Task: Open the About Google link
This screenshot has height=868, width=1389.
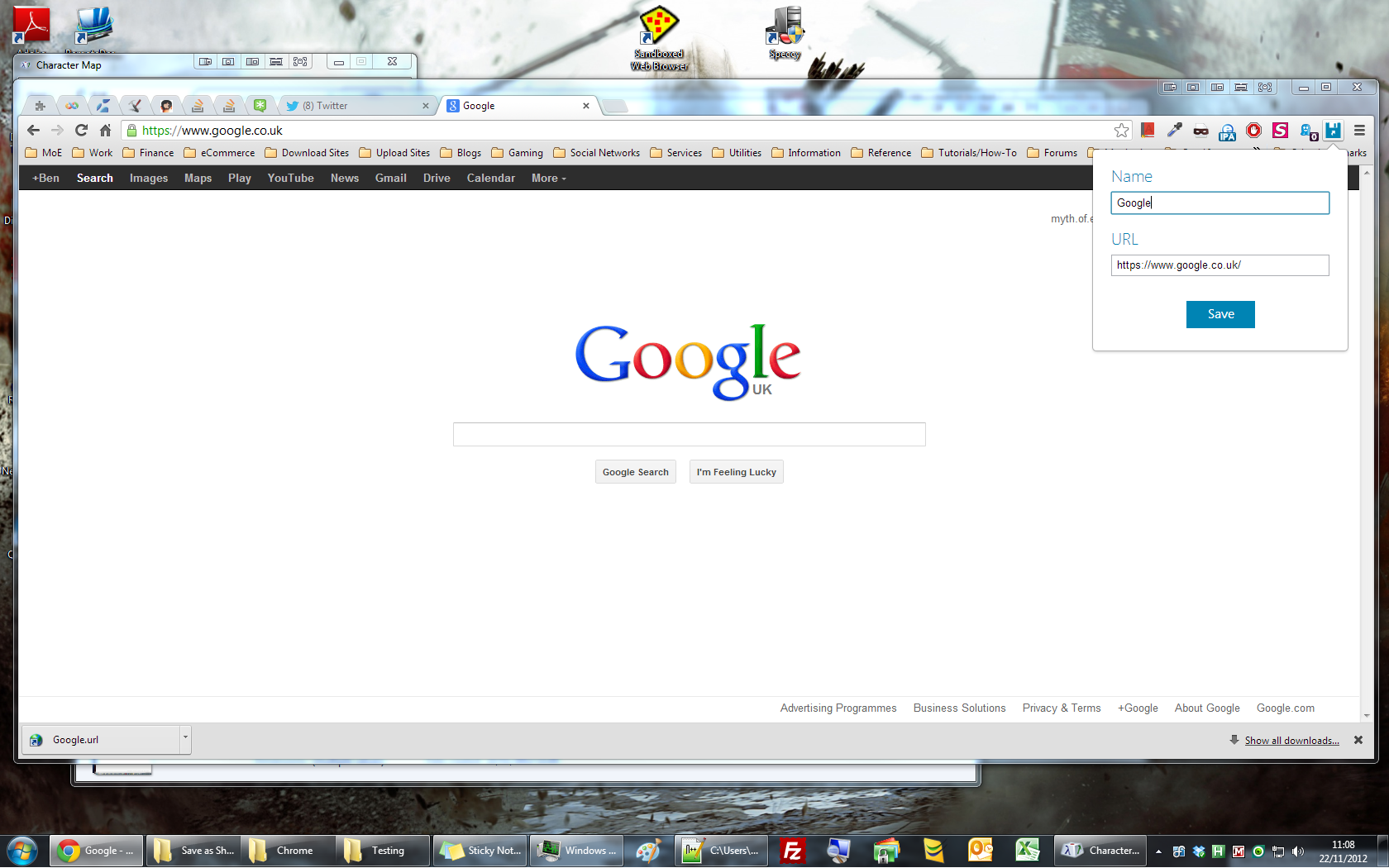Action: click(x=1206, y=708)
